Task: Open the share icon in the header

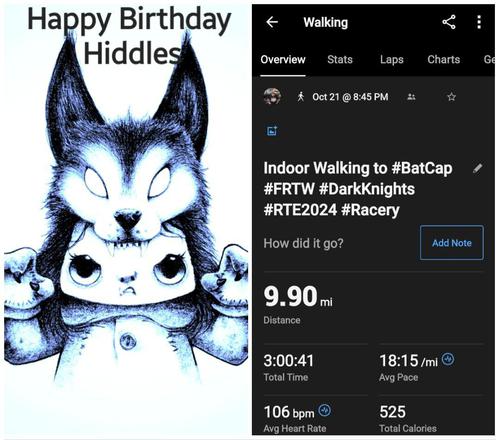Action: [x=449, y=22]
